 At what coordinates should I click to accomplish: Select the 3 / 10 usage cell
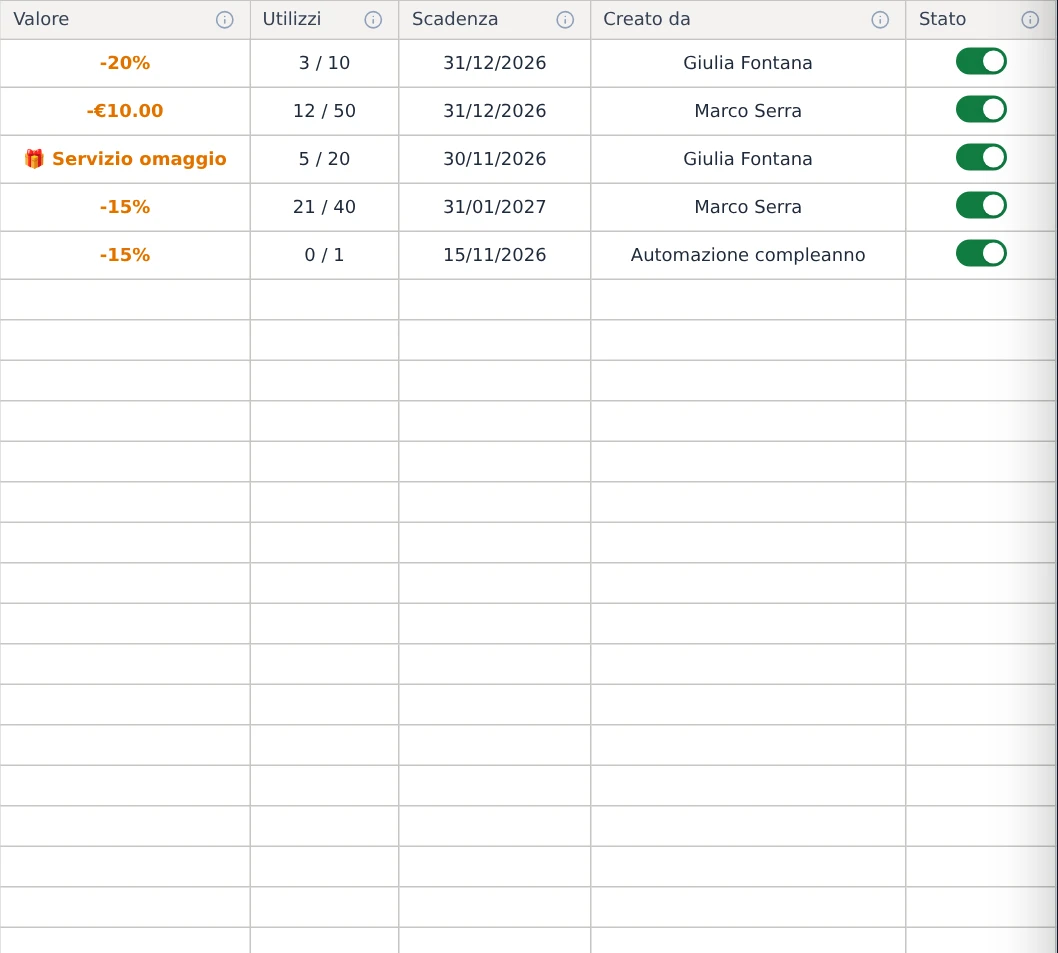pyautogui.click(x=325, y=63)
